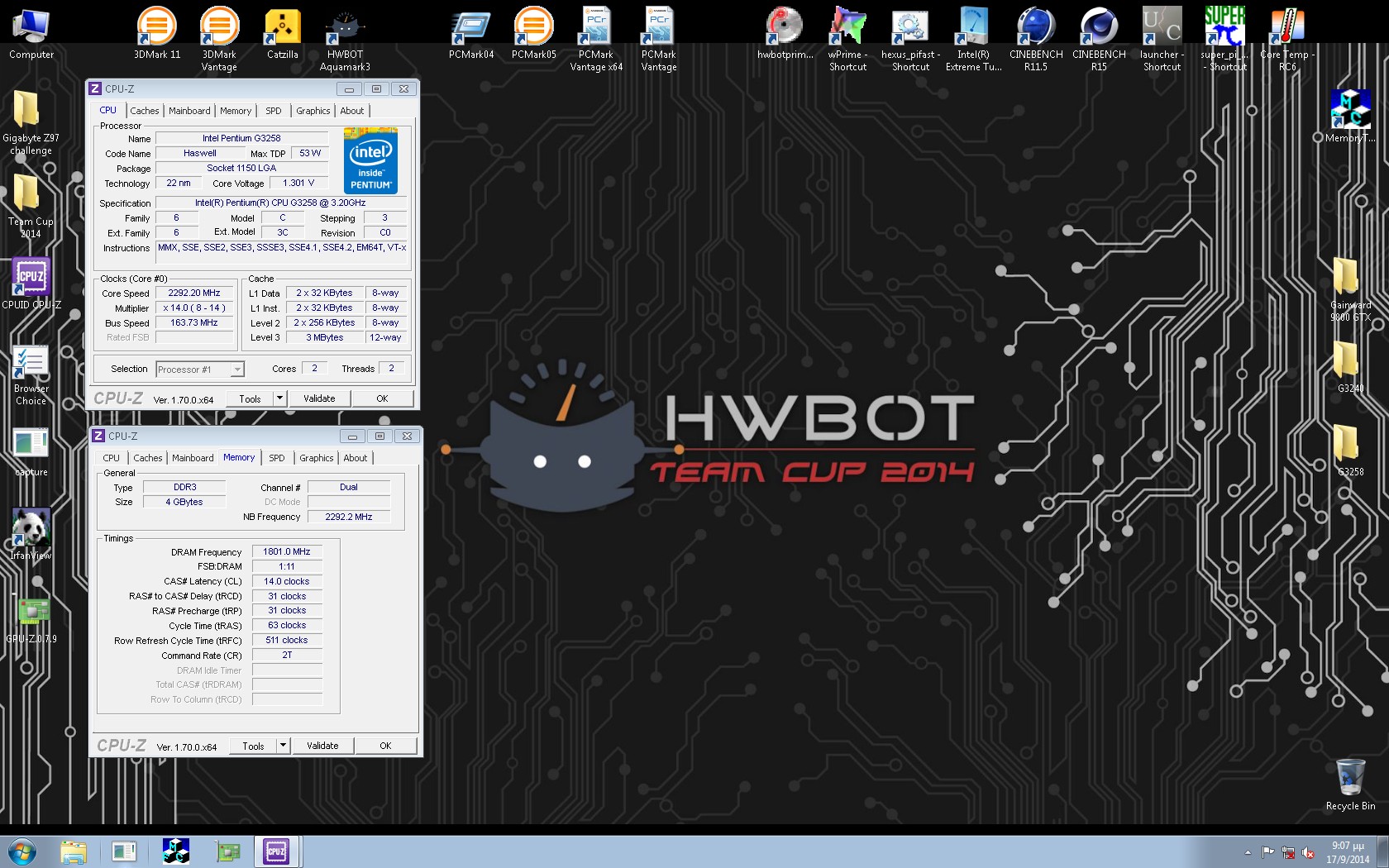
Task: Click the Intel Pentium G3258 name field
Action: 241,139
